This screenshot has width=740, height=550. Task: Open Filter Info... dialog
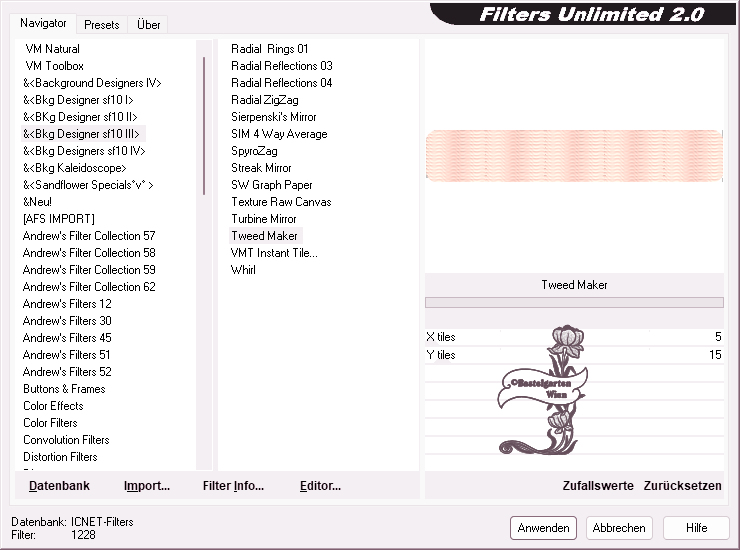click(x=233, y=486)
